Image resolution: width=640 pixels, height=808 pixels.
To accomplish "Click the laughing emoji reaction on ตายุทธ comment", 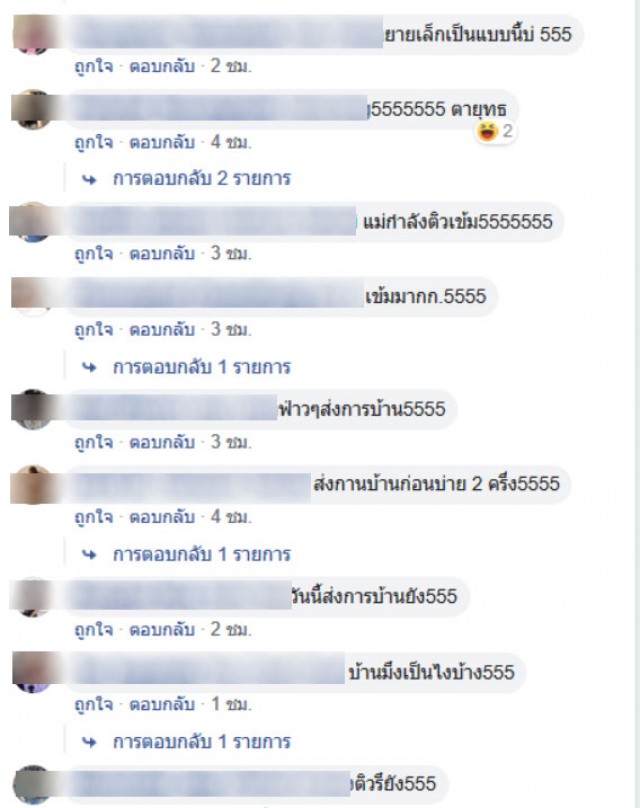I will (x=486, y=132).
